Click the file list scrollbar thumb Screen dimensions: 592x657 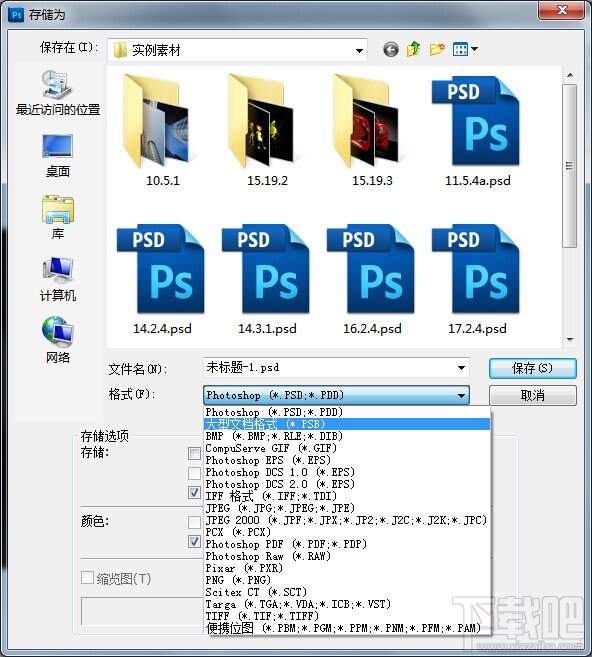click(x=569, y=166)
